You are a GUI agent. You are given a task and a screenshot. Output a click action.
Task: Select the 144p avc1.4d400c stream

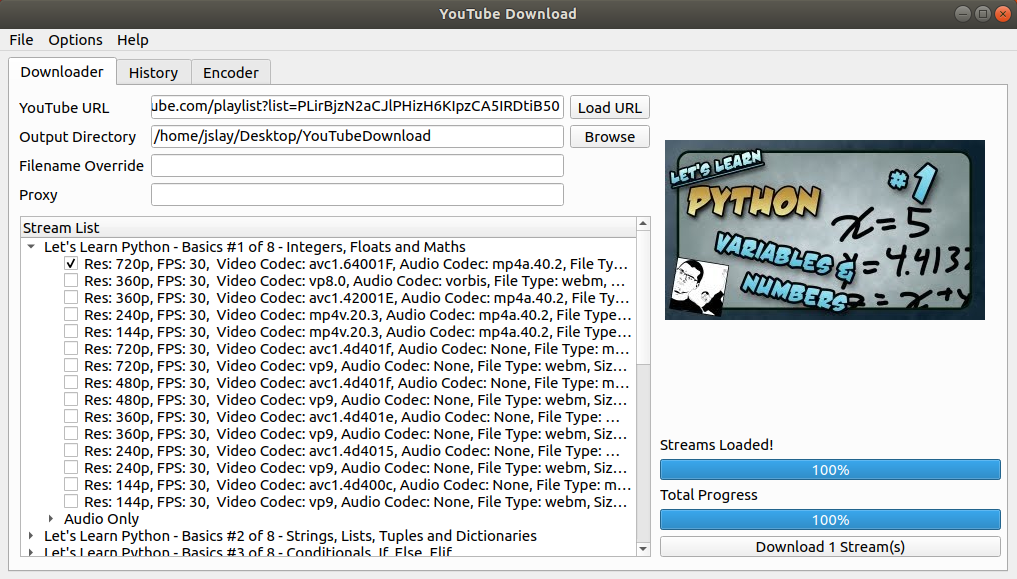[70, 485]
